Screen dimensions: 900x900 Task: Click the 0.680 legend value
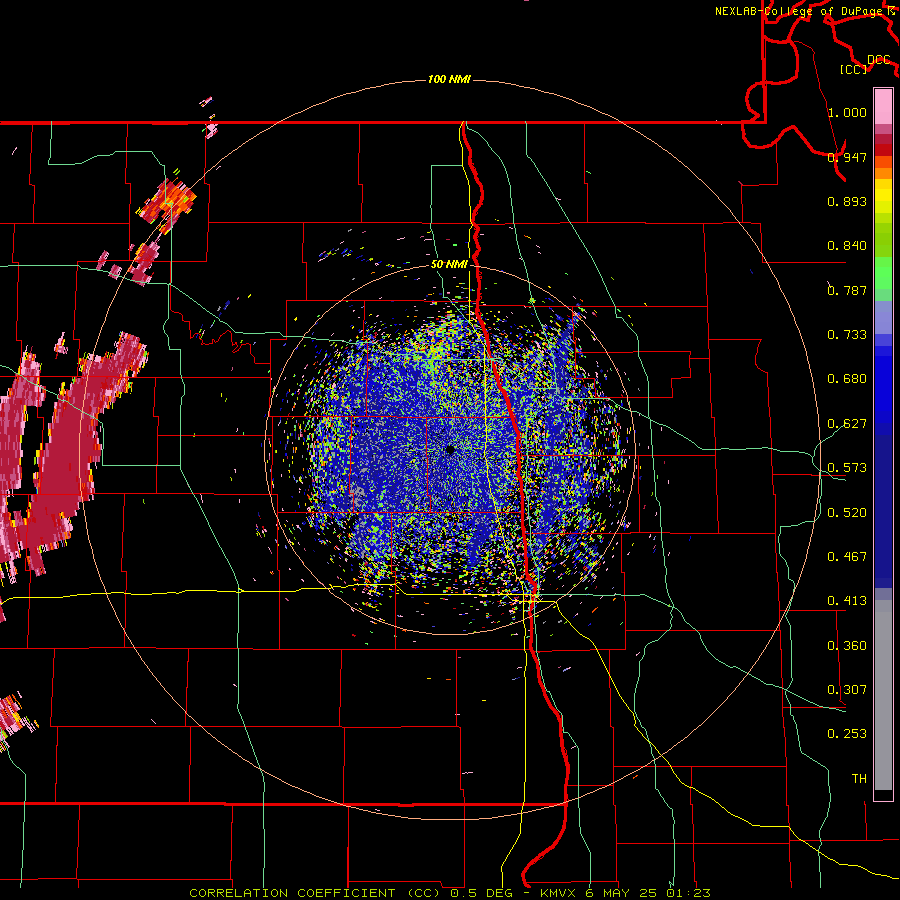tap(847, 379)
